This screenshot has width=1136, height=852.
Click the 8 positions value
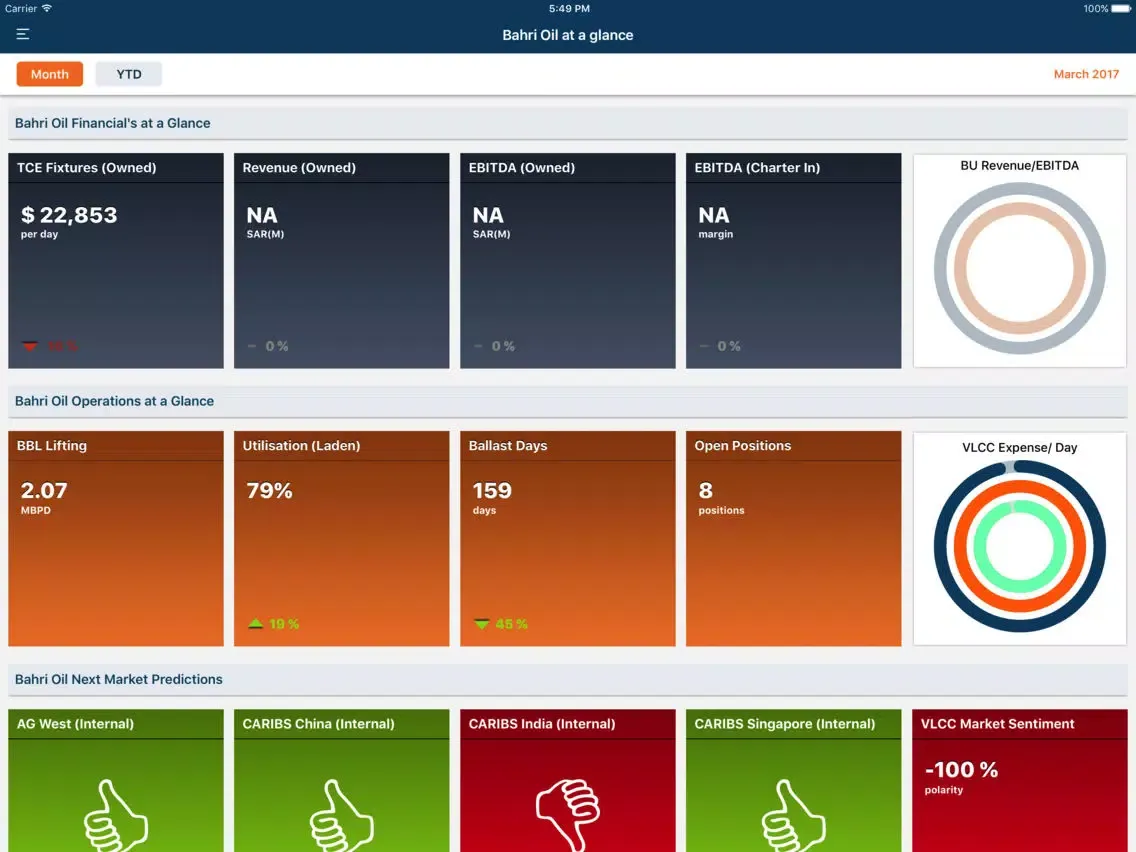[x=706, y=491]
